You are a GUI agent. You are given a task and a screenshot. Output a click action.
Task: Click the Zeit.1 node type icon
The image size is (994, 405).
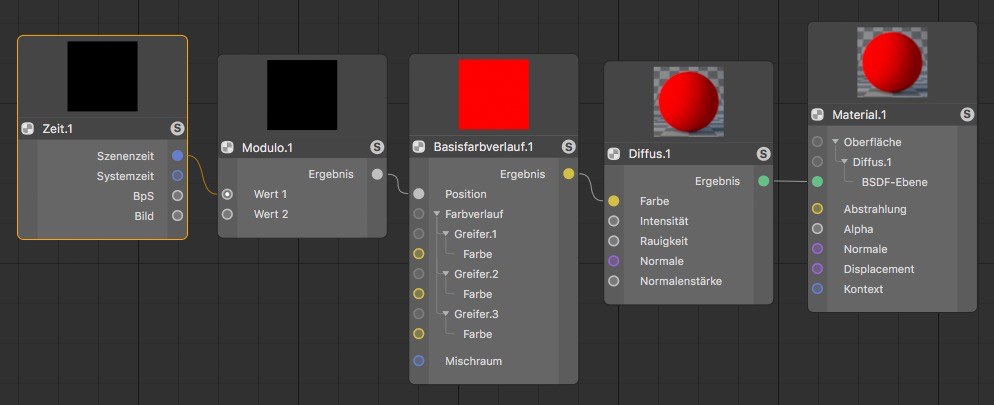coord(27,129)
